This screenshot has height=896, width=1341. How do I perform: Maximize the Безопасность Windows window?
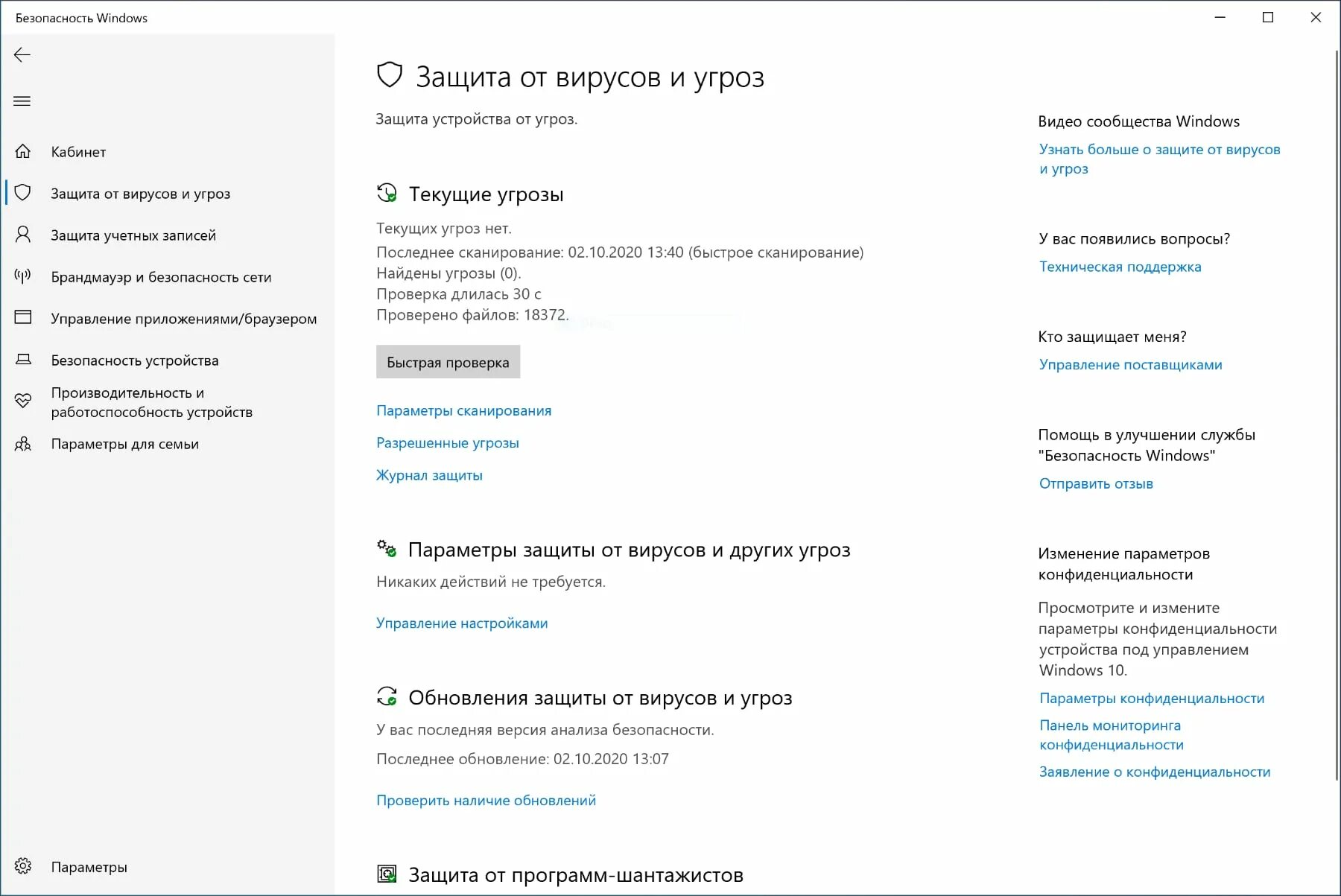tap(1267, 17)
